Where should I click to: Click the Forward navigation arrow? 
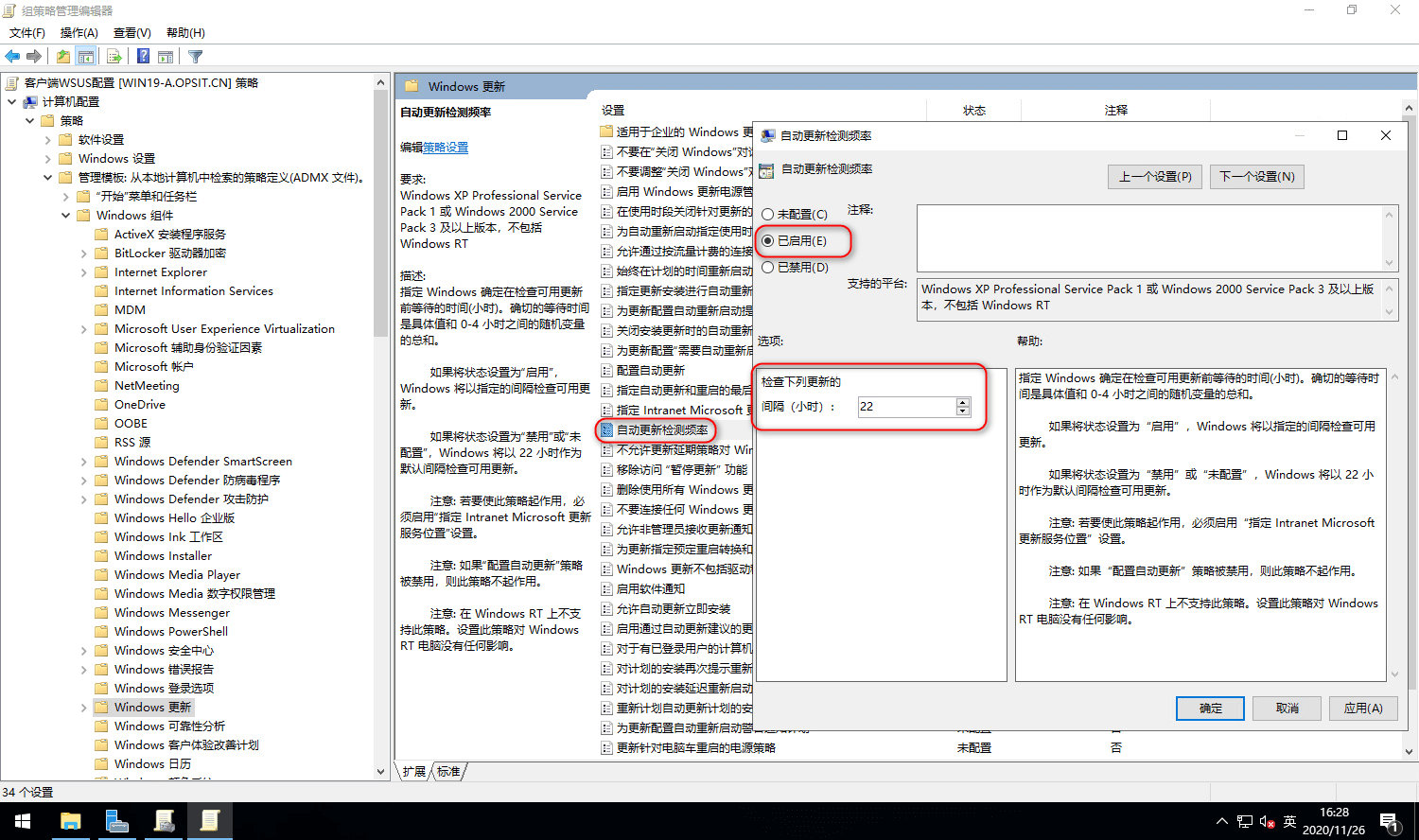[33, 56]
